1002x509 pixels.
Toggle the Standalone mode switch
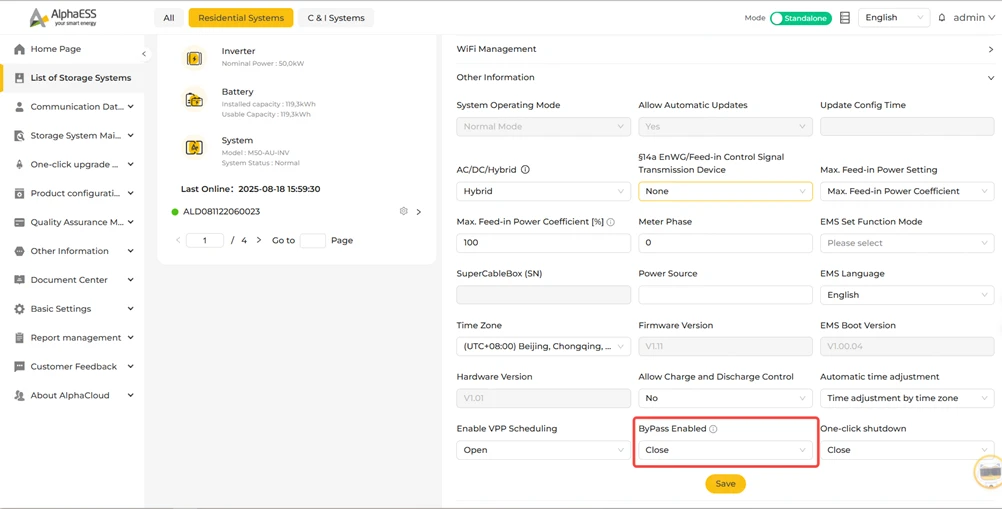coord(800,19)
